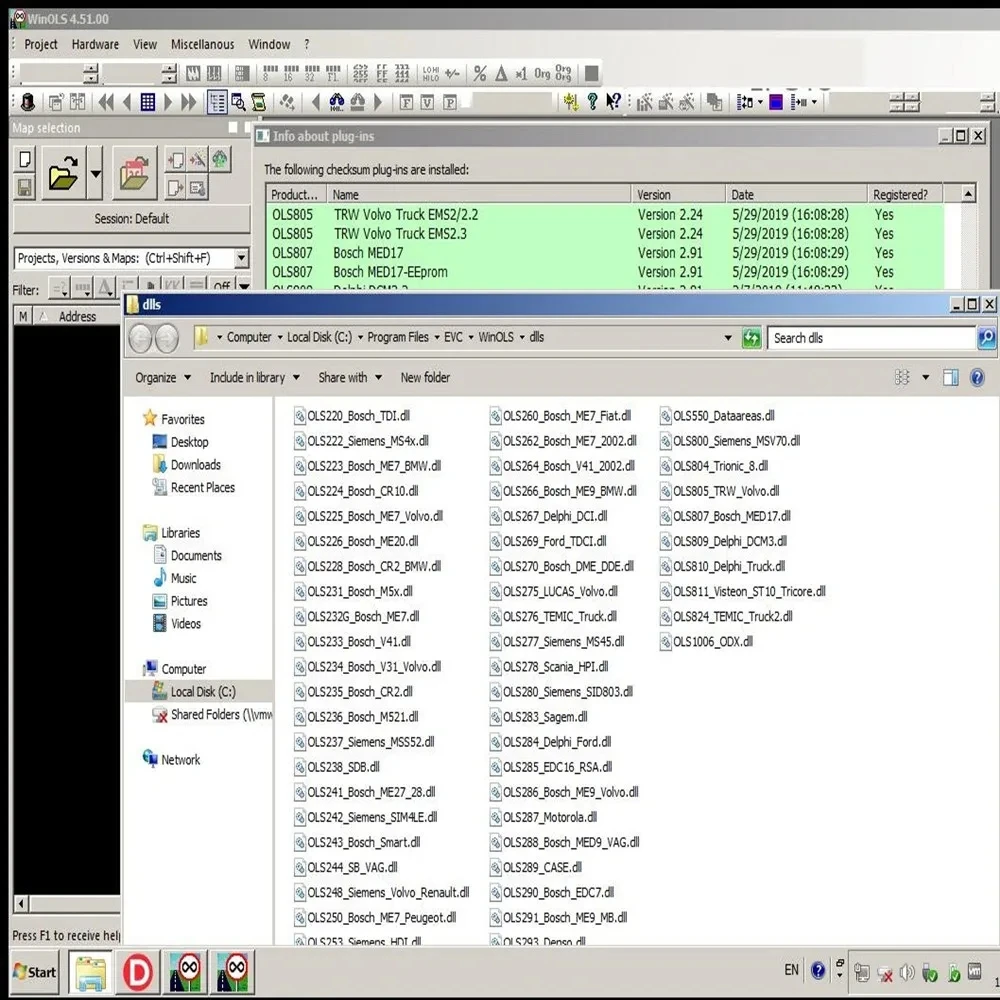The width and height of the screenshot is (1000, 1000).
Task: Open the dropdown arrow beside open-project icon
Action: pyautogui.click(x=95, y=174)
